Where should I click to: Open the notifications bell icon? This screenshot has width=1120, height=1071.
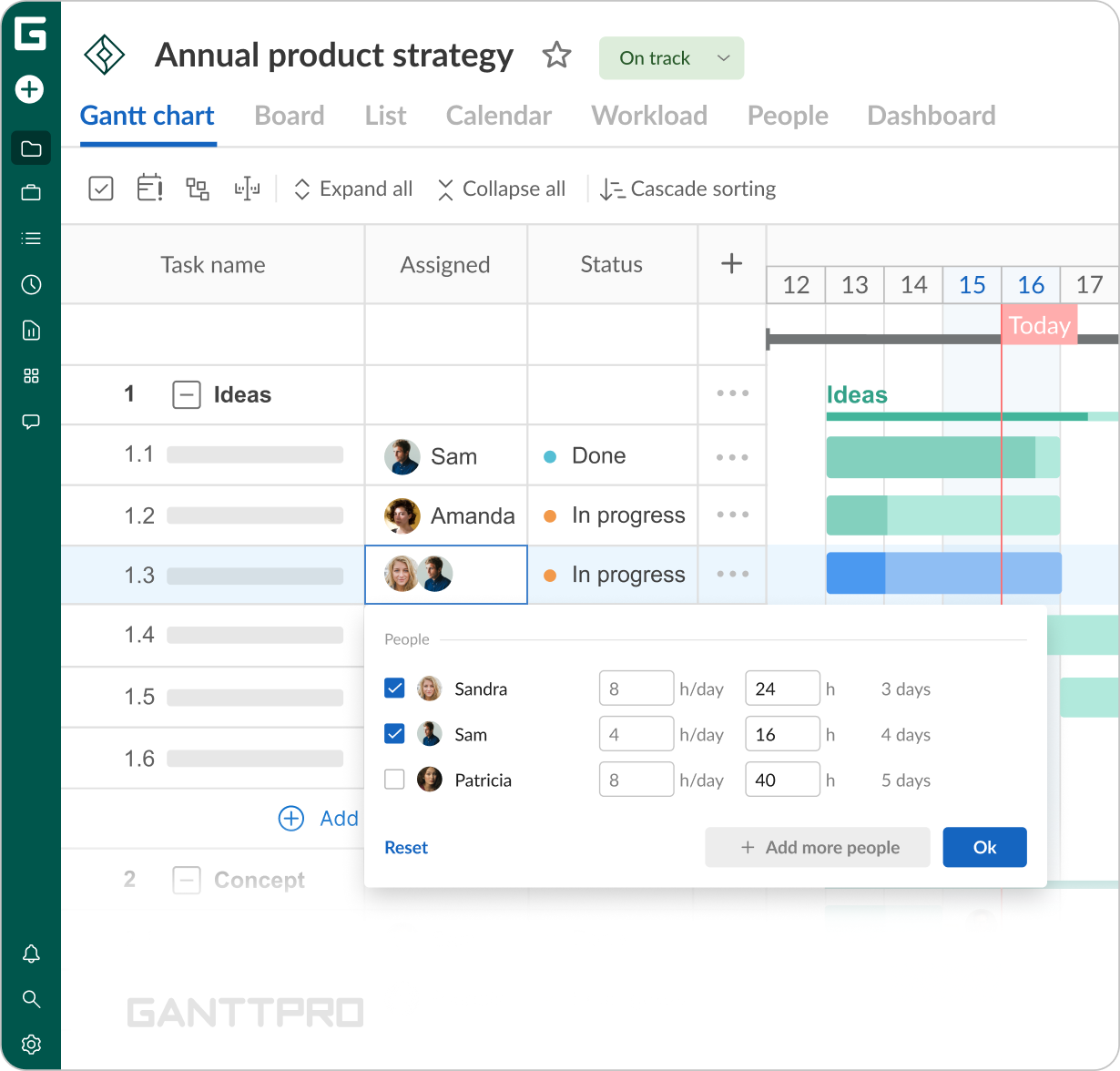31,954
